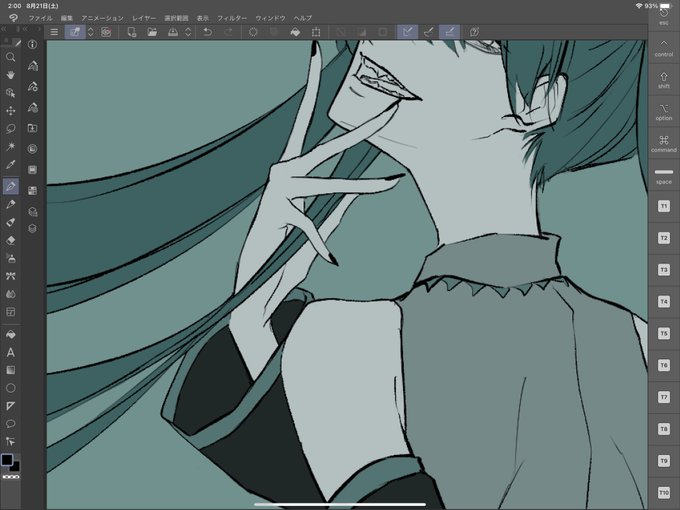Select the Eraser tool
The height and width of the screenshot is (510, 680).
(10, 240)
